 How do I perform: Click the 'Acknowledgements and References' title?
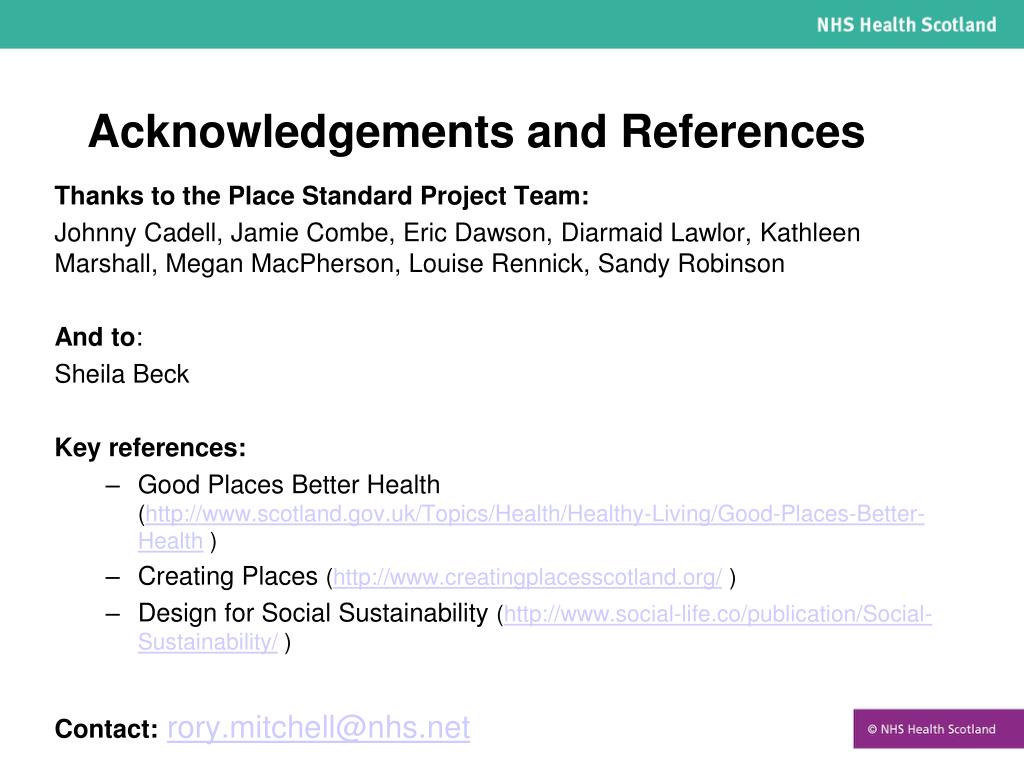476,132
